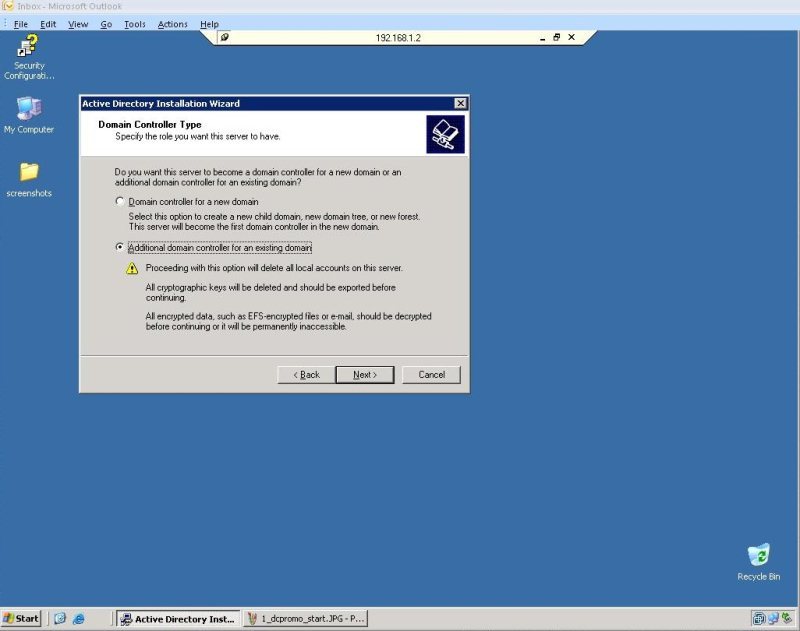
Task: Cancel the Active Directory installation
Action: [432, 375]
